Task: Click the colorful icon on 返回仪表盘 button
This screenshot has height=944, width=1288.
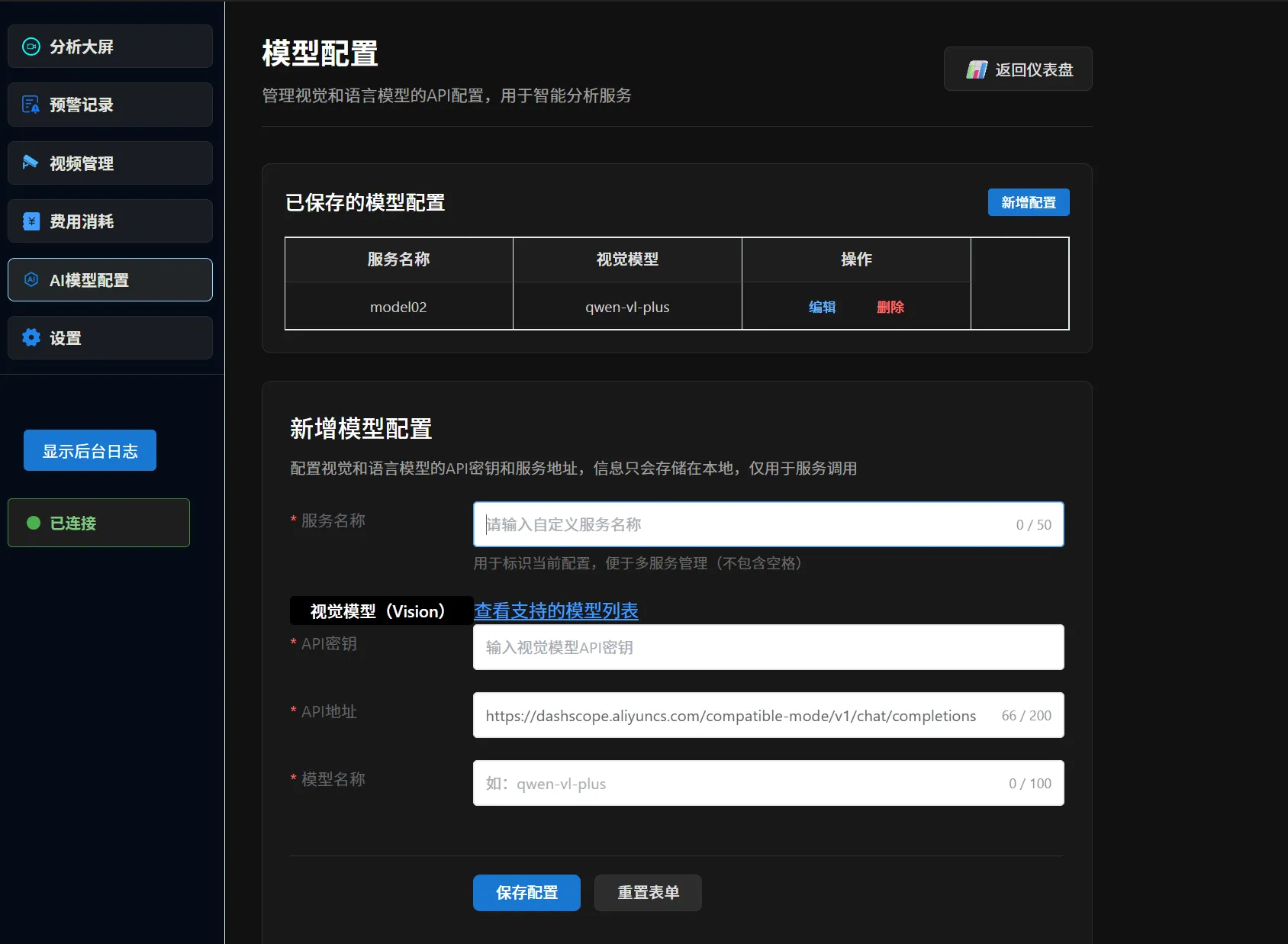Action: click(977, 69)
